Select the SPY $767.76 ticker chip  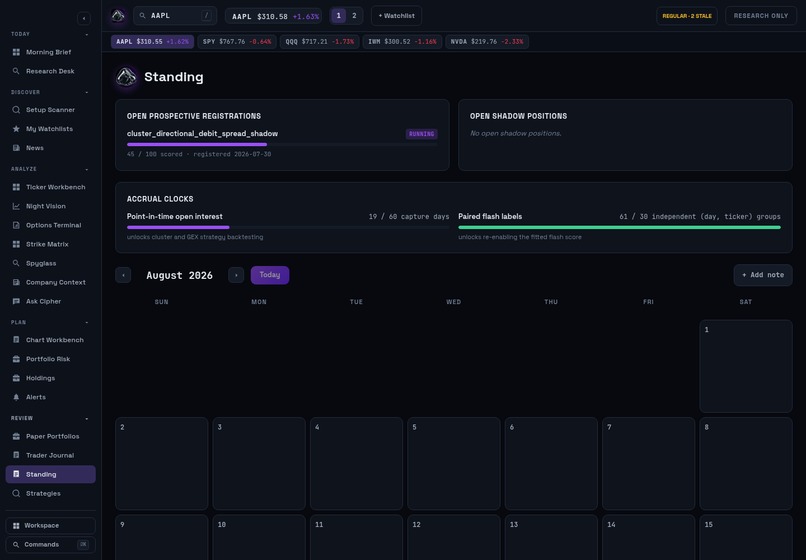coord(237,42)
